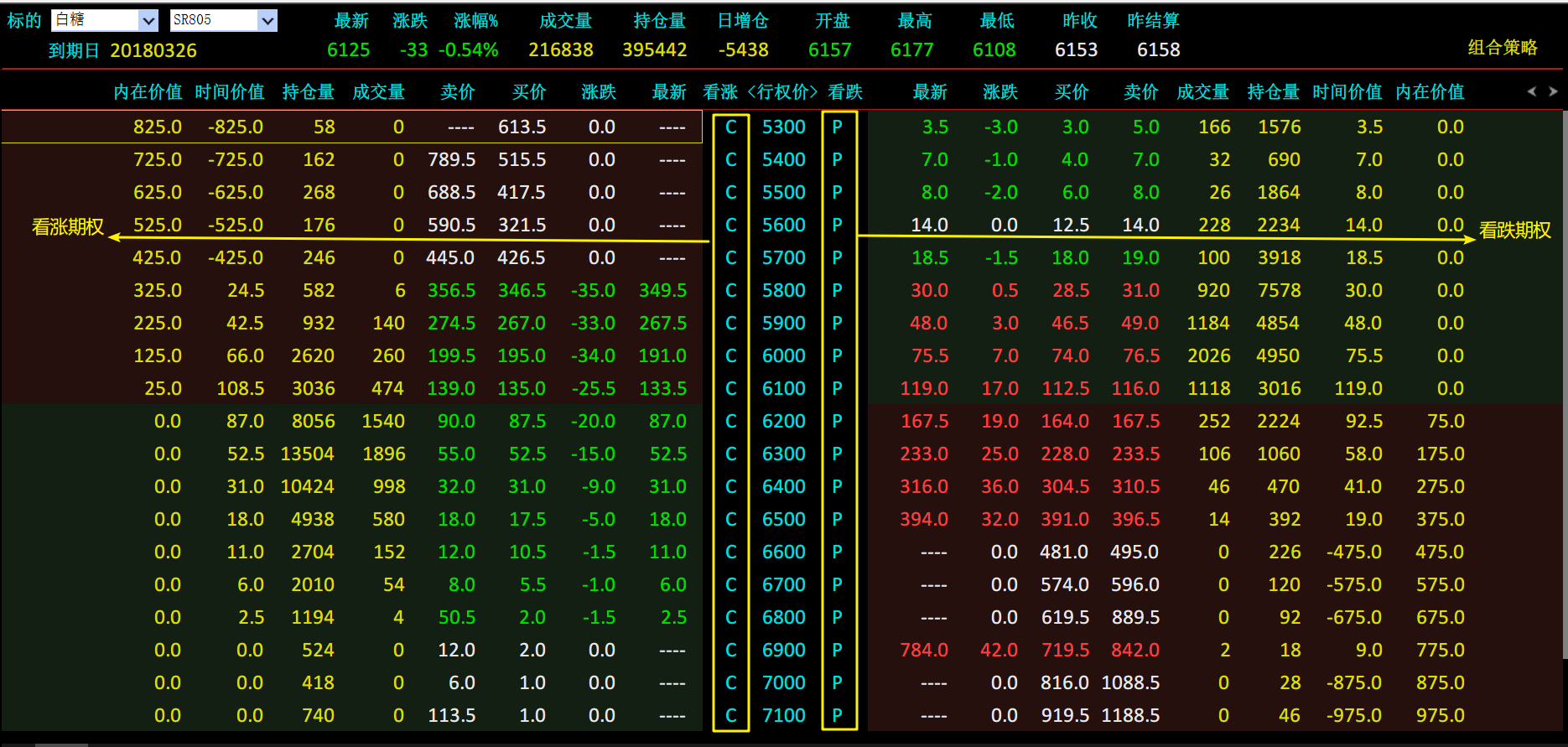
Task: Click the left 成交量 column header
Action: pyautogui.click(x=379, y=92)
